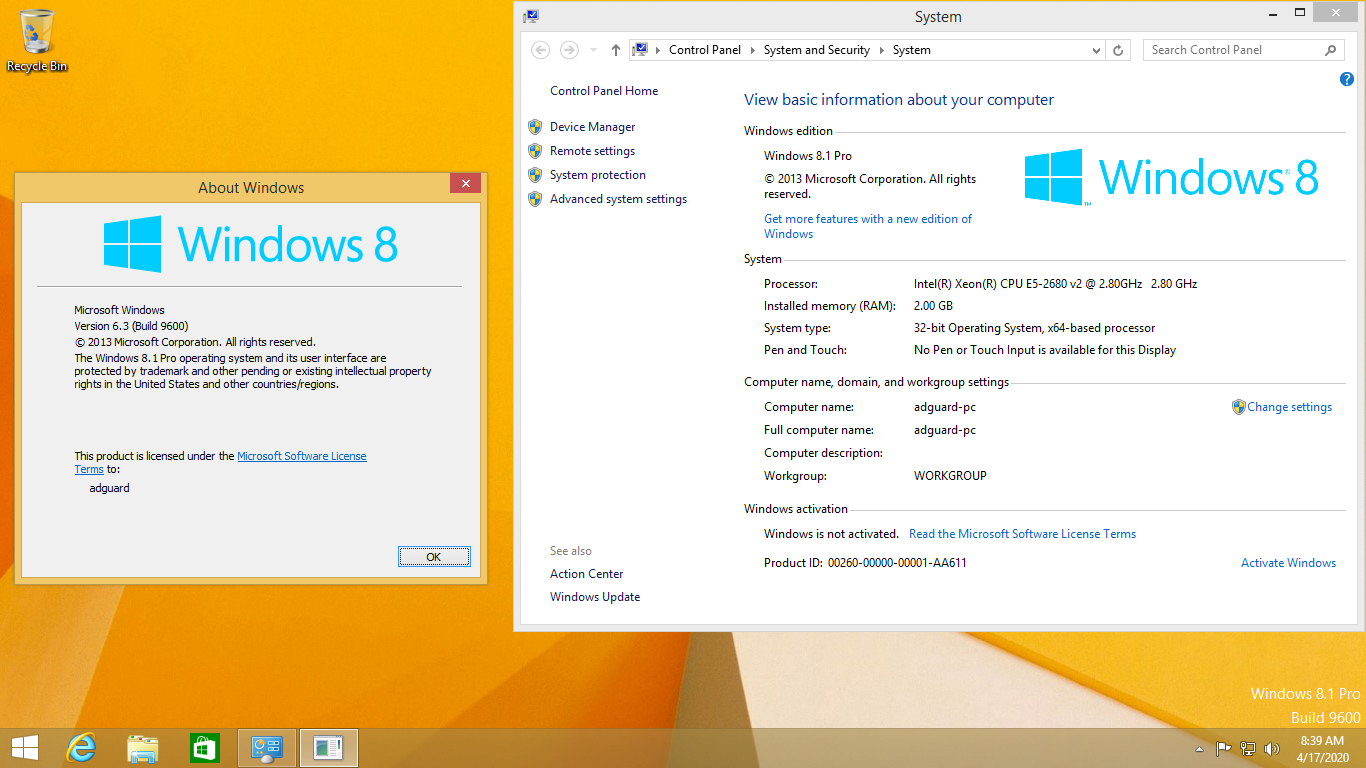Open the Recycle Bin desktop icon

(37, 40)
